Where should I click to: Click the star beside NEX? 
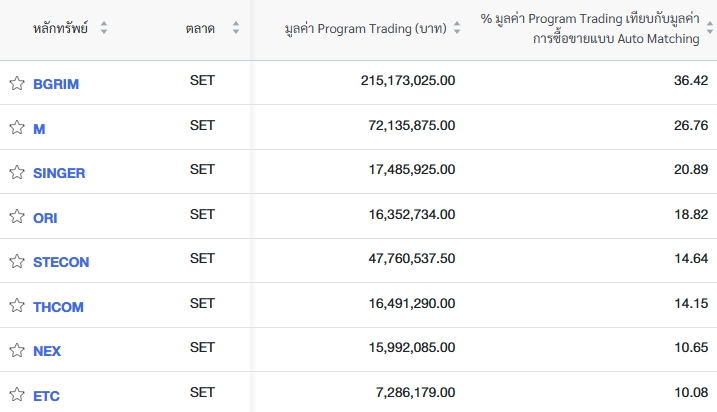click(x=17, y=350)
